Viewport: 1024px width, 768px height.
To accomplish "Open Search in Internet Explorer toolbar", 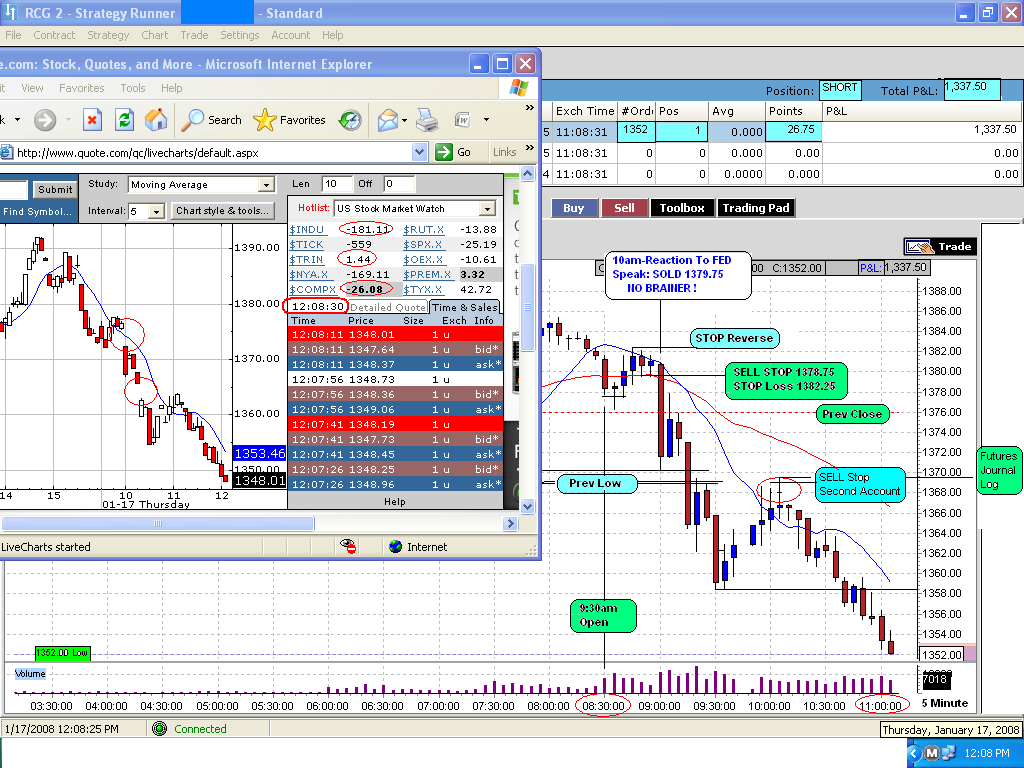I will point(211,120).
